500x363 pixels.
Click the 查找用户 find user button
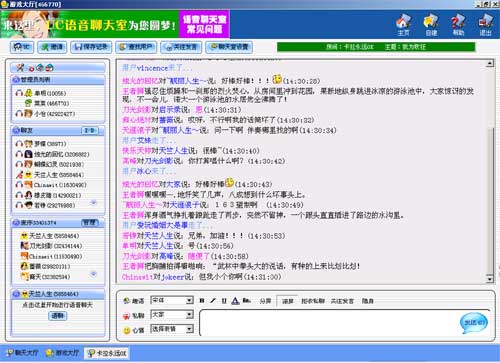tap(136, 47)
